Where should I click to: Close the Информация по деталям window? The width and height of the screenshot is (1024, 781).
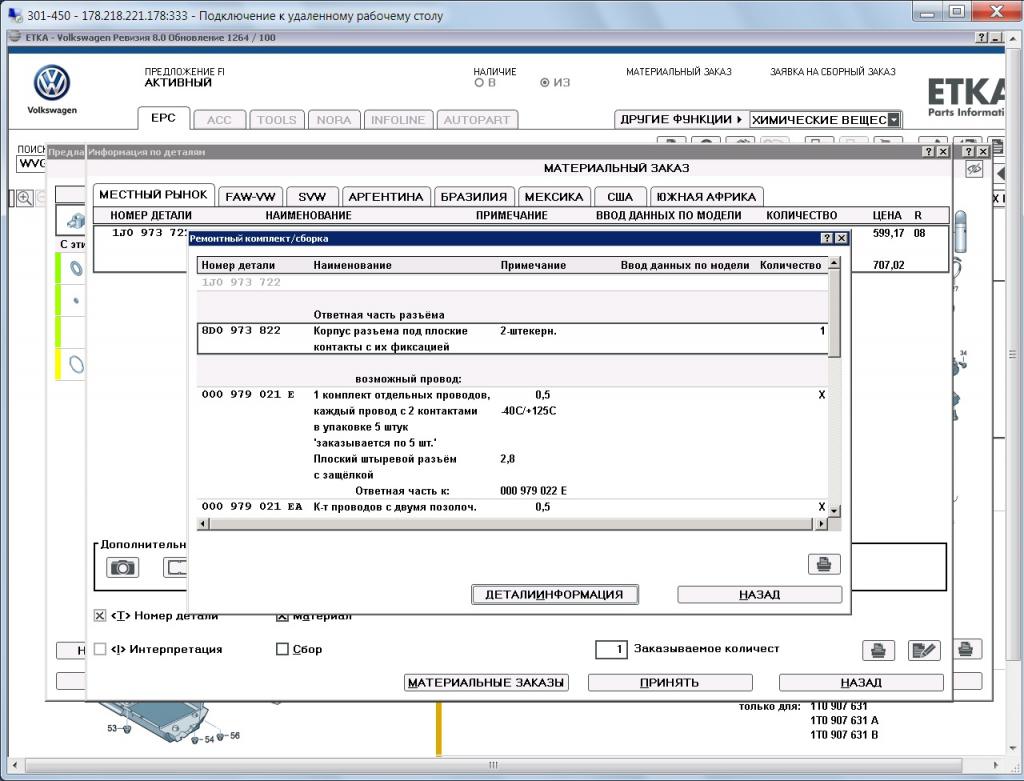pos(943,151)
